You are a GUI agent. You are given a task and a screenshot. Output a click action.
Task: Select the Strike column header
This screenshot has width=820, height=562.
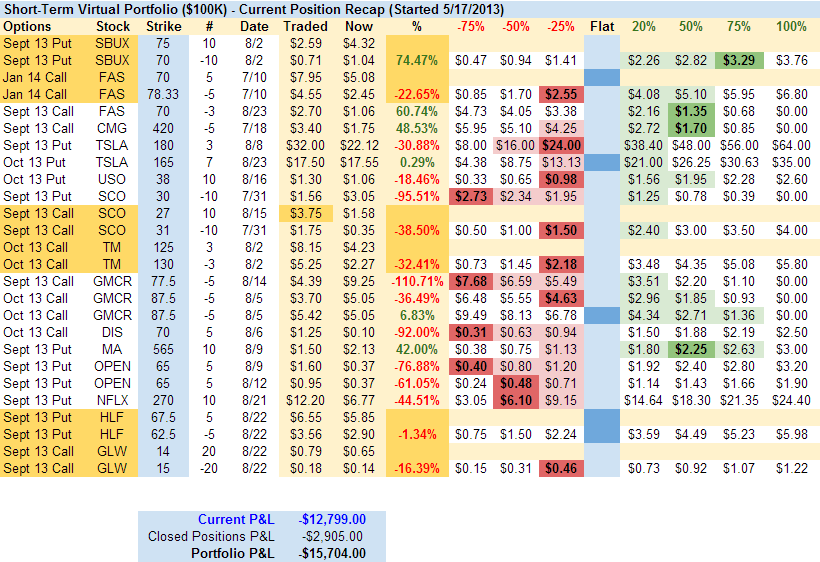(x=164, y=26)
